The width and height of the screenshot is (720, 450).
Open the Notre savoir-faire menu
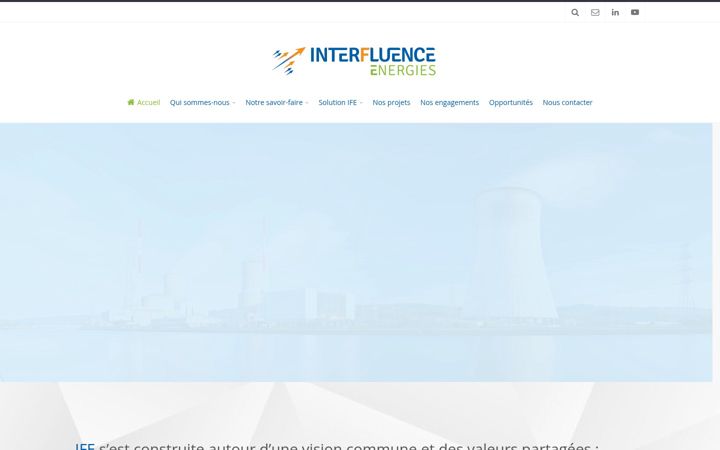click(x=274, y=102)
